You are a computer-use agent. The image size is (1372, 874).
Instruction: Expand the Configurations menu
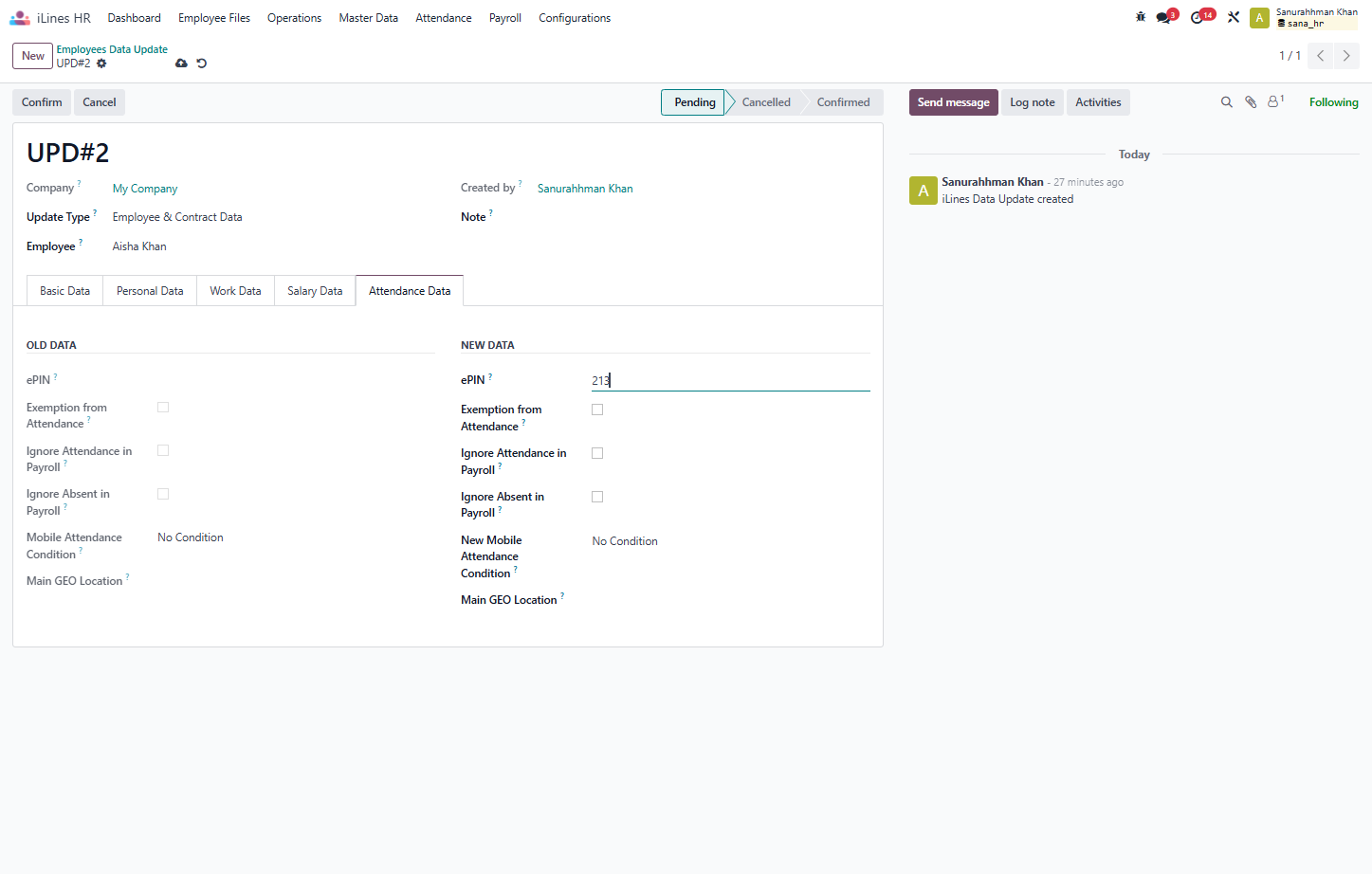(575, 18)
